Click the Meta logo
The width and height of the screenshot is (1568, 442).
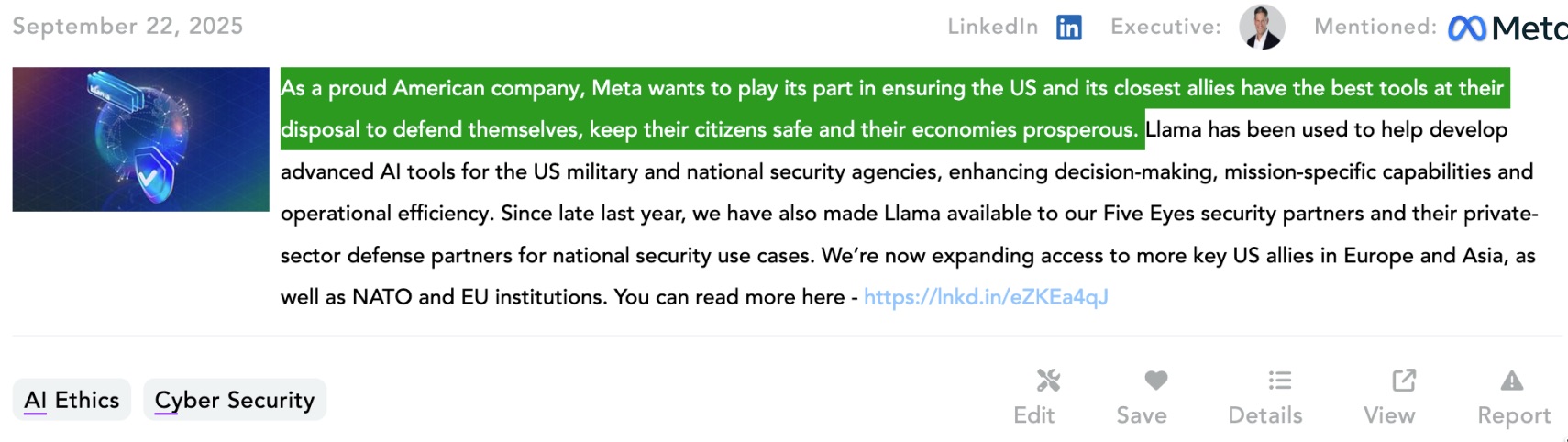point(1507,28)
